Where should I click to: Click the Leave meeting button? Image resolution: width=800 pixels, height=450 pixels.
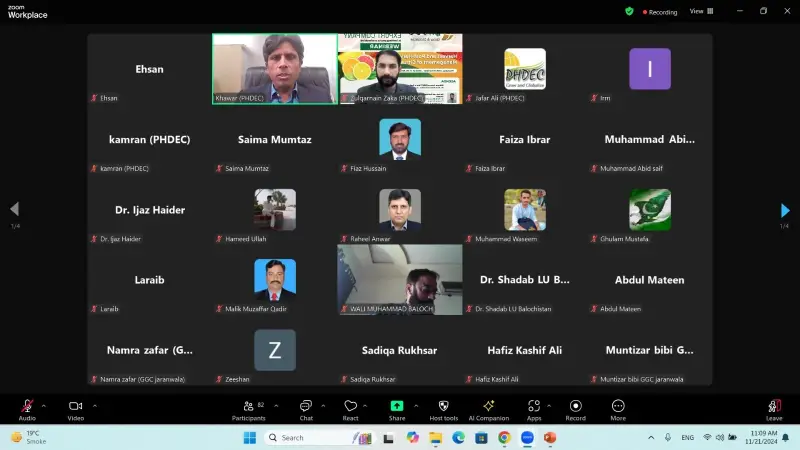(774, 407)
